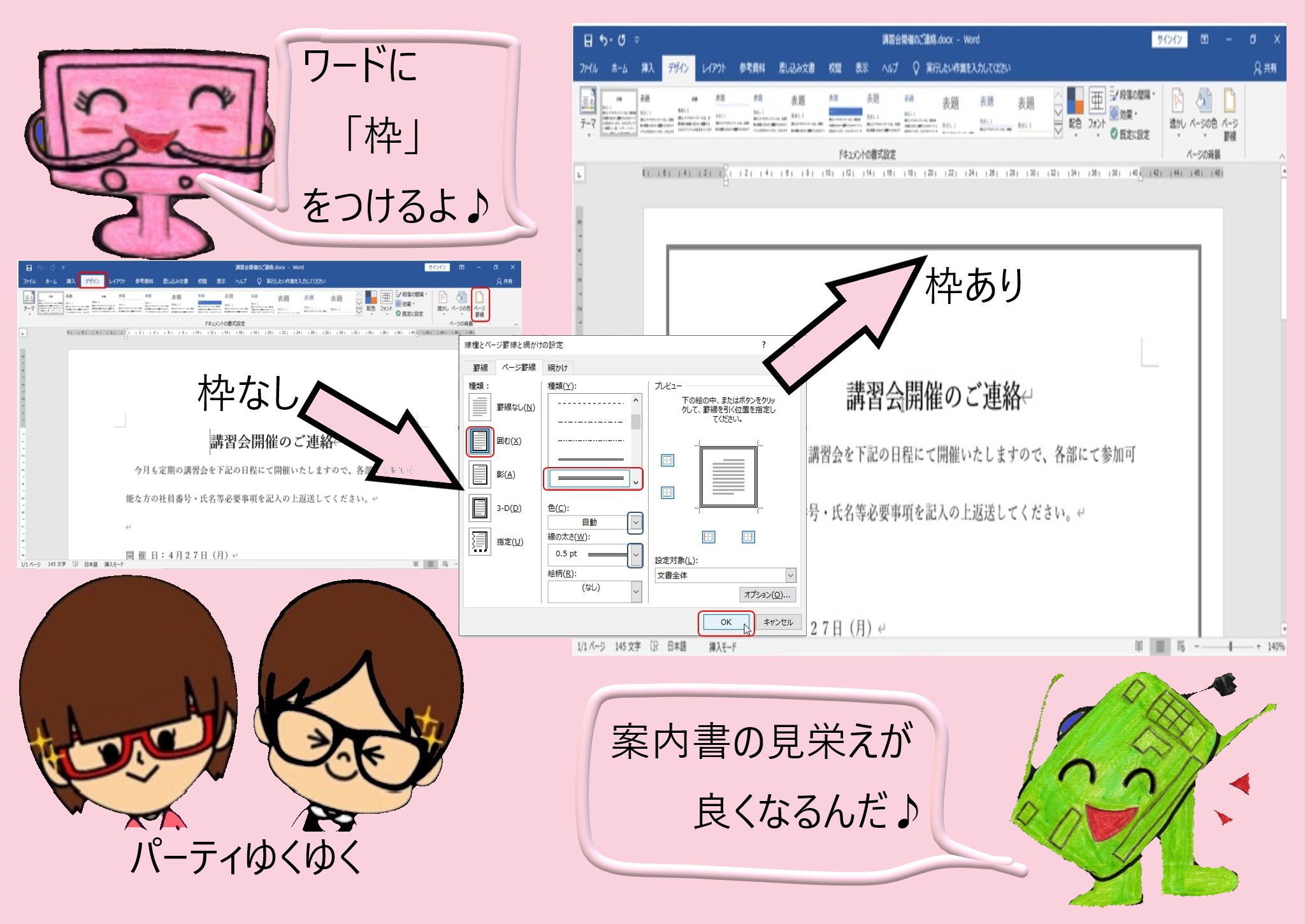The height and width of the screenshot is (924, 1305).
Task: Select 指定 custom setting in borders dialog
Action: [x=480, y=542]
